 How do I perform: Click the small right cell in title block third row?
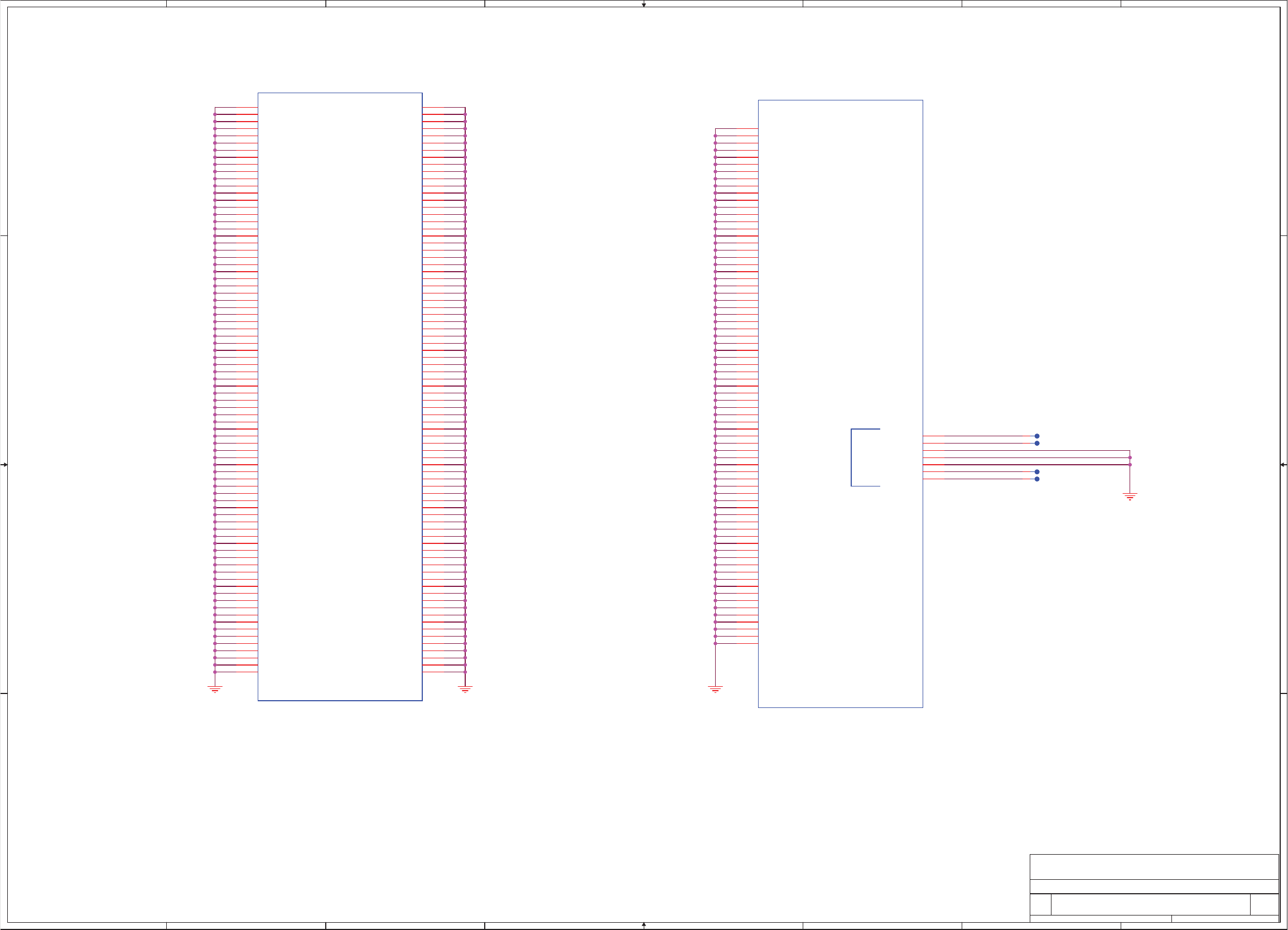click(x=1264, y=904)
